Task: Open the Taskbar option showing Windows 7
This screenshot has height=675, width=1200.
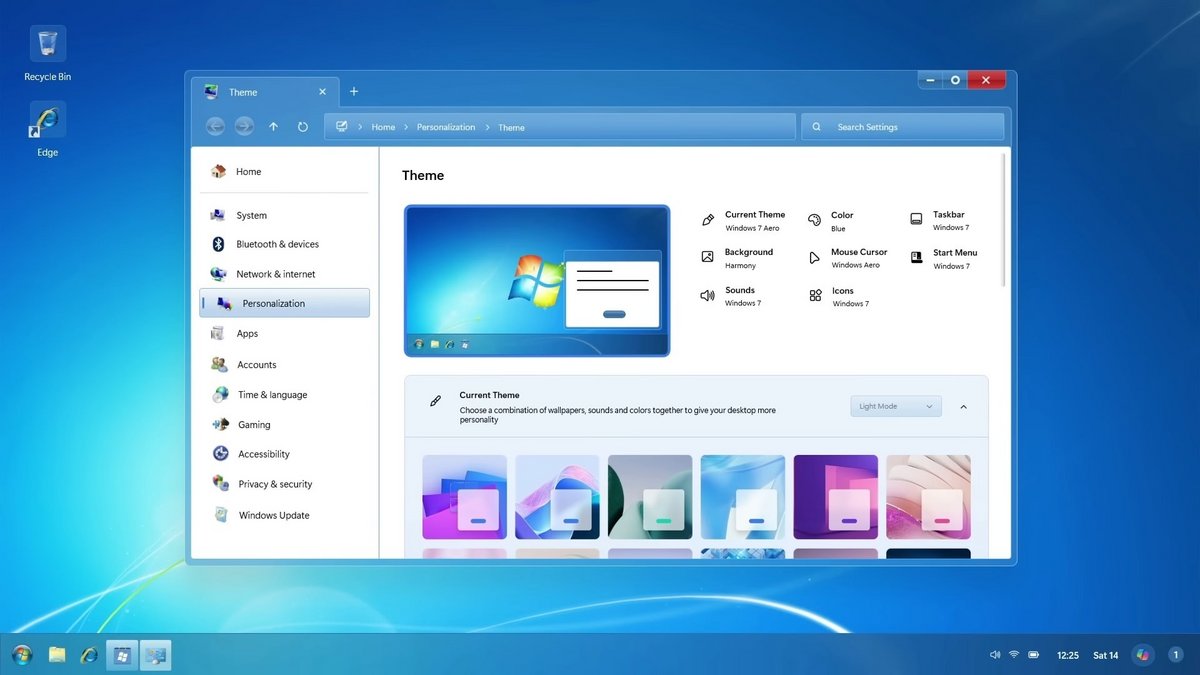Action: click(940, 220)
